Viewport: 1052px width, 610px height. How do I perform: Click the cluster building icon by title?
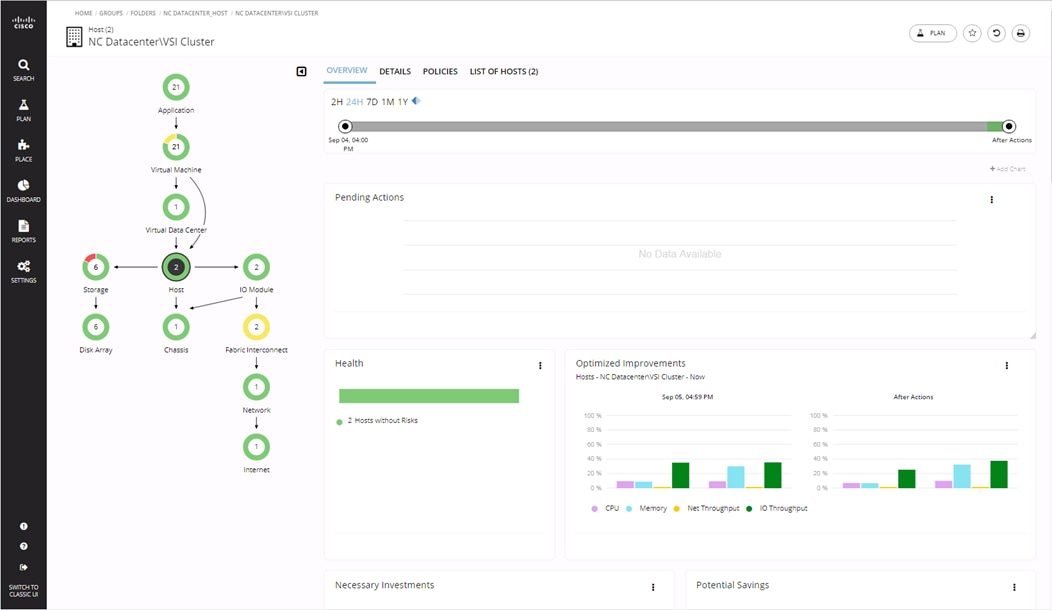(x=74, y=36)
